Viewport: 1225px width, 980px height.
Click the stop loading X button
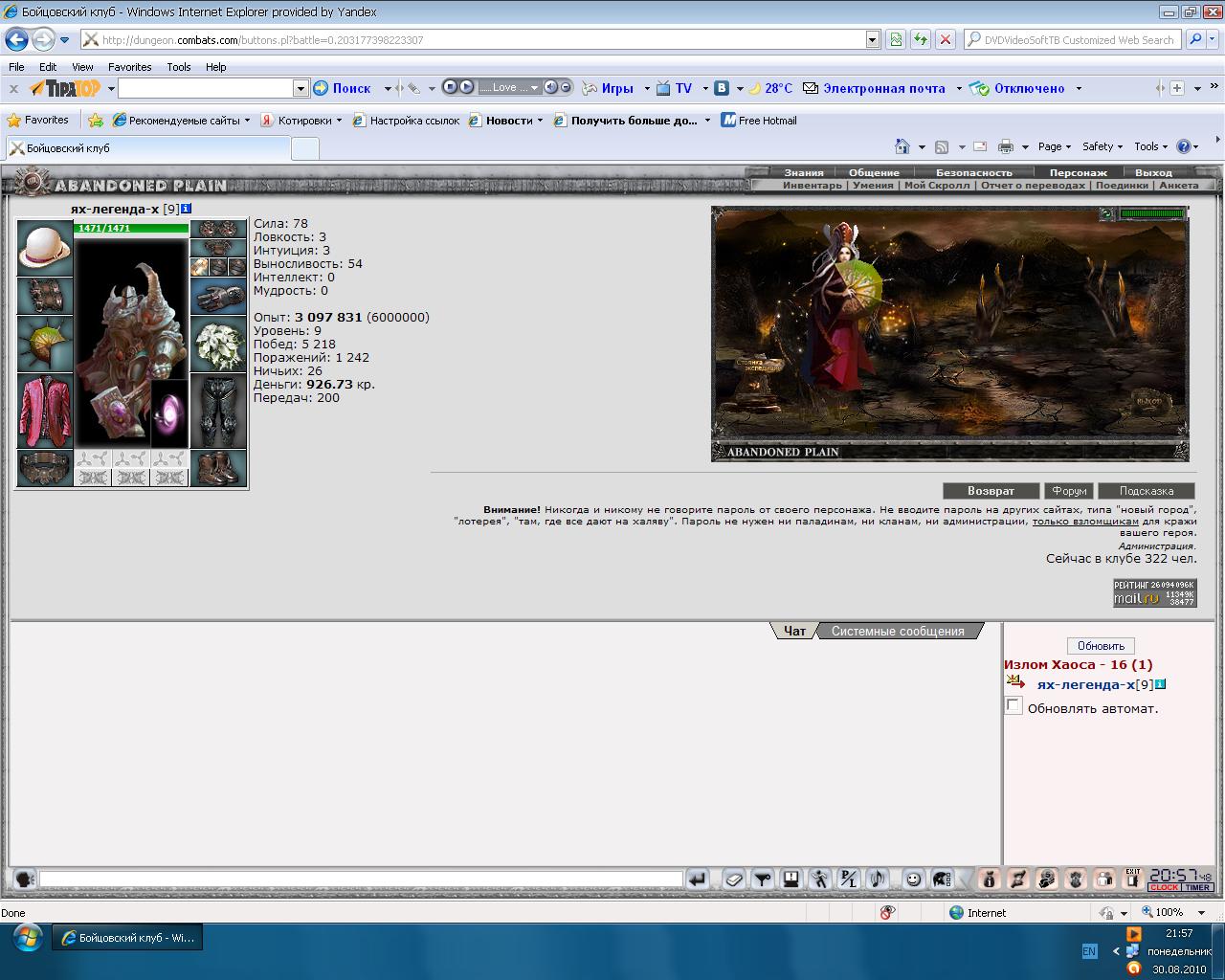945,39
